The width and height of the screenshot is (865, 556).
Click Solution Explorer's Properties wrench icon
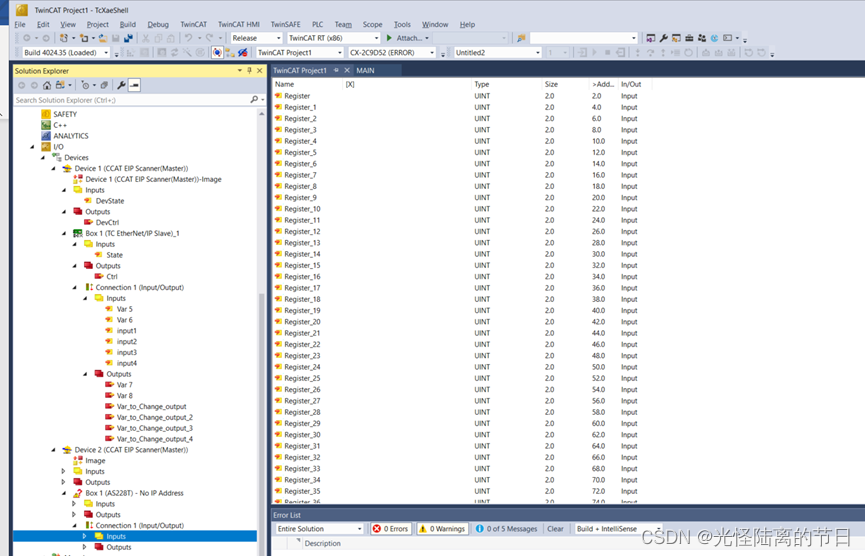[121, 85]
